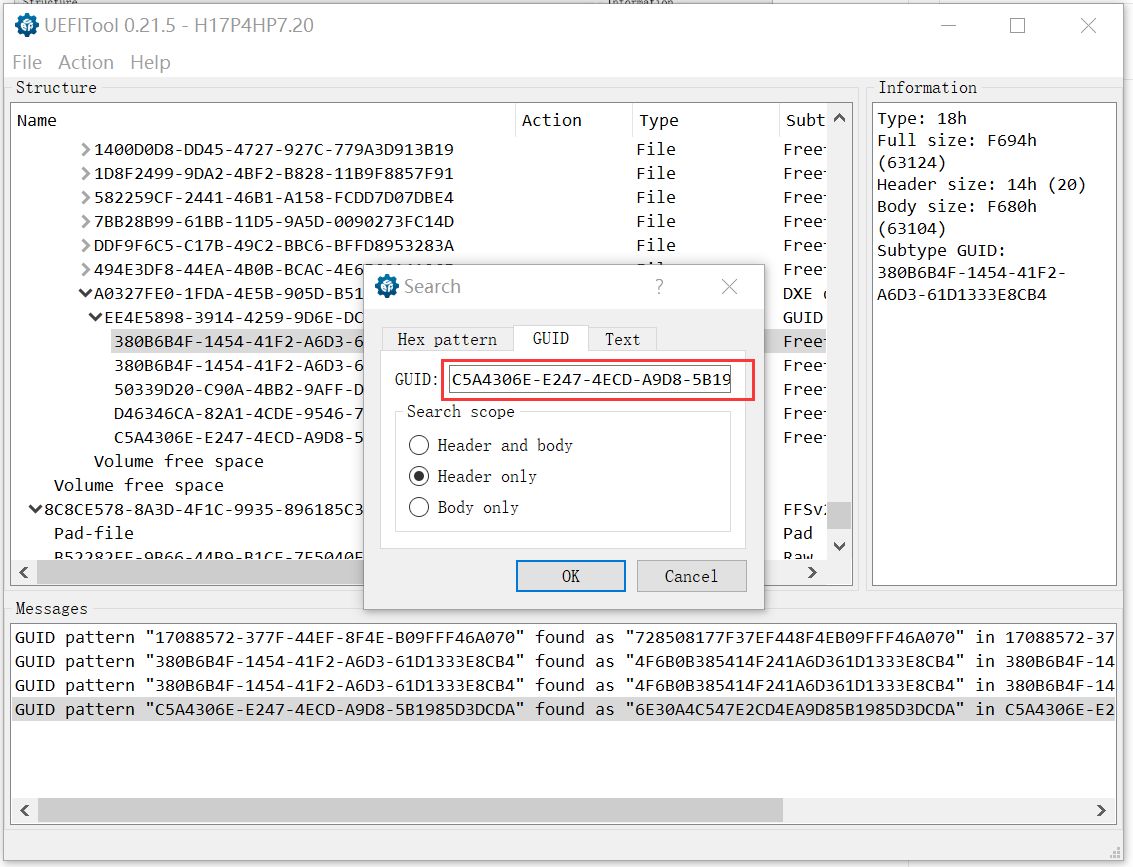Select Body only search scope
Viewport: 1133px width, 867px height.
click(x=465, y=507)
